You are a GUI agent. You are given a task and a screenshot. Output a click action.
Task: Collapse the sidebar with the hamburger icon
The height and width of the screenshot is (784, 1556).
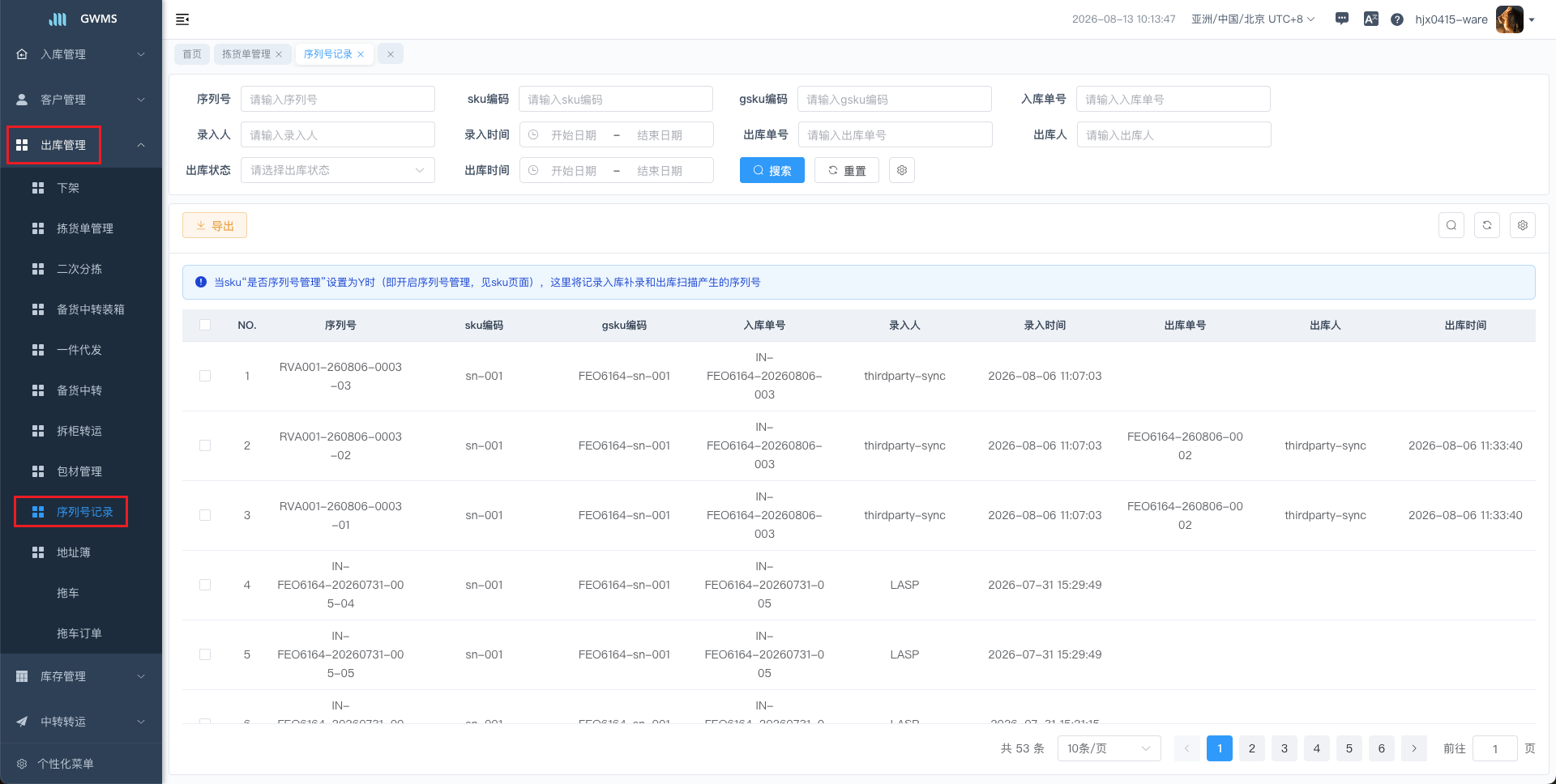(x=182, y=19)
